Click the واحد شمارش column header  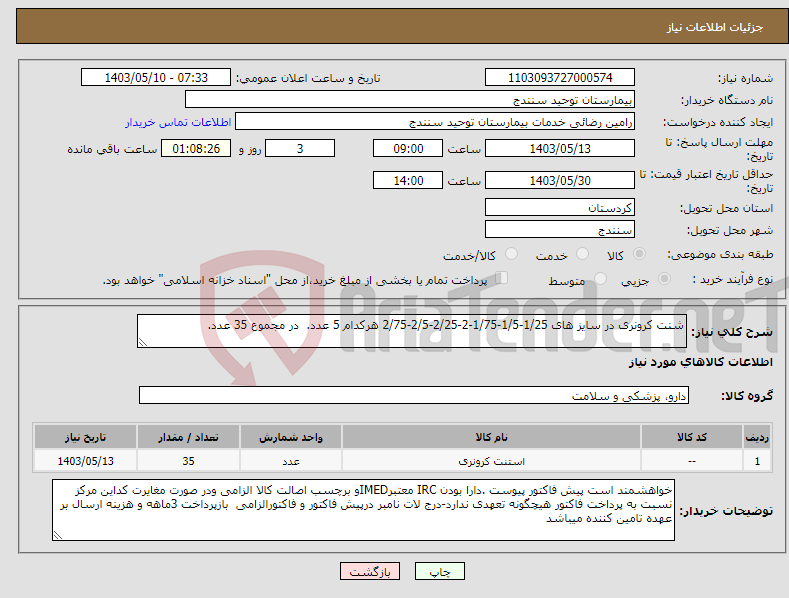click(291, 437)
